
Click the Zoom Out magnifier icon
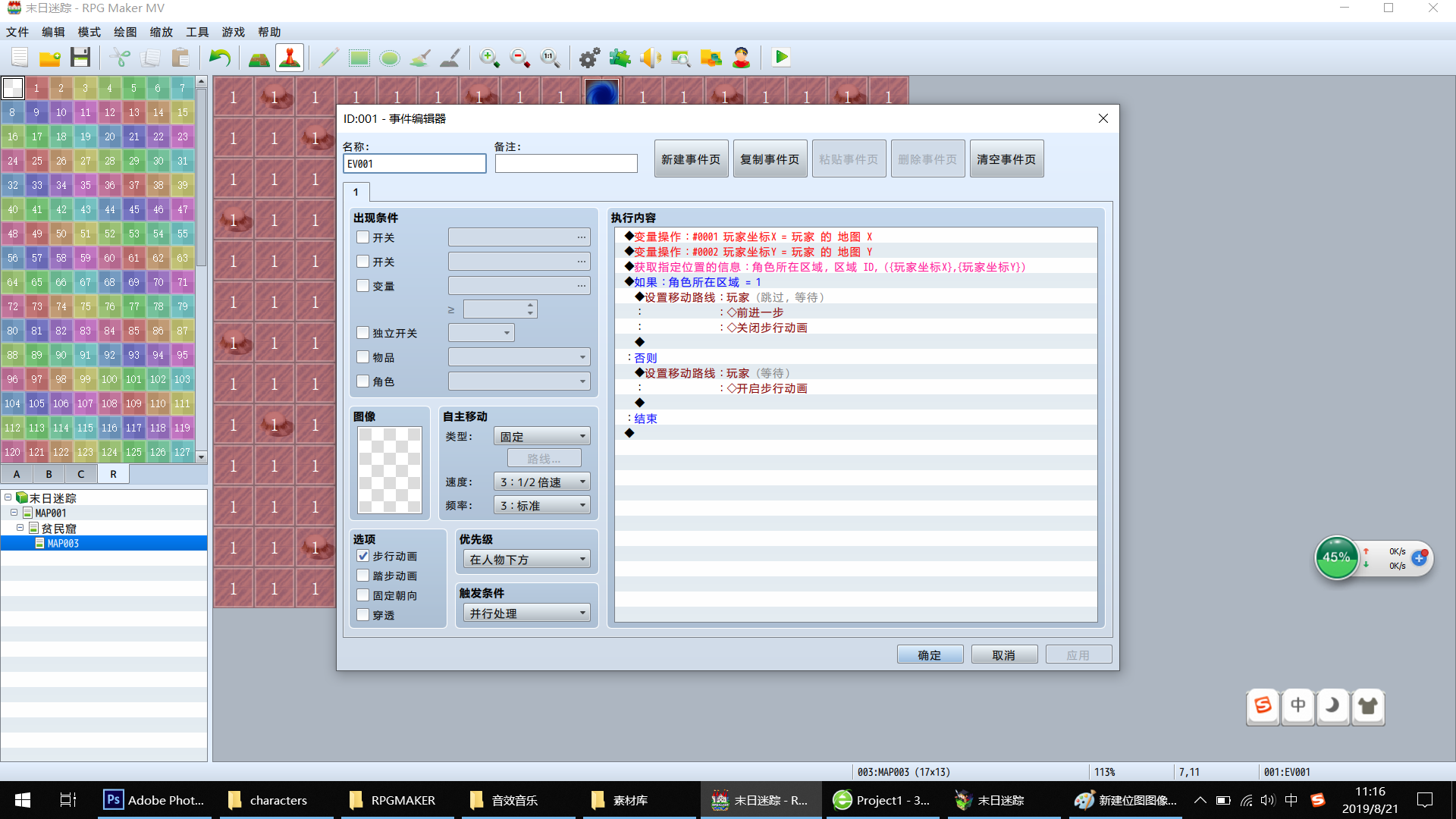click(x=520, y=58)
